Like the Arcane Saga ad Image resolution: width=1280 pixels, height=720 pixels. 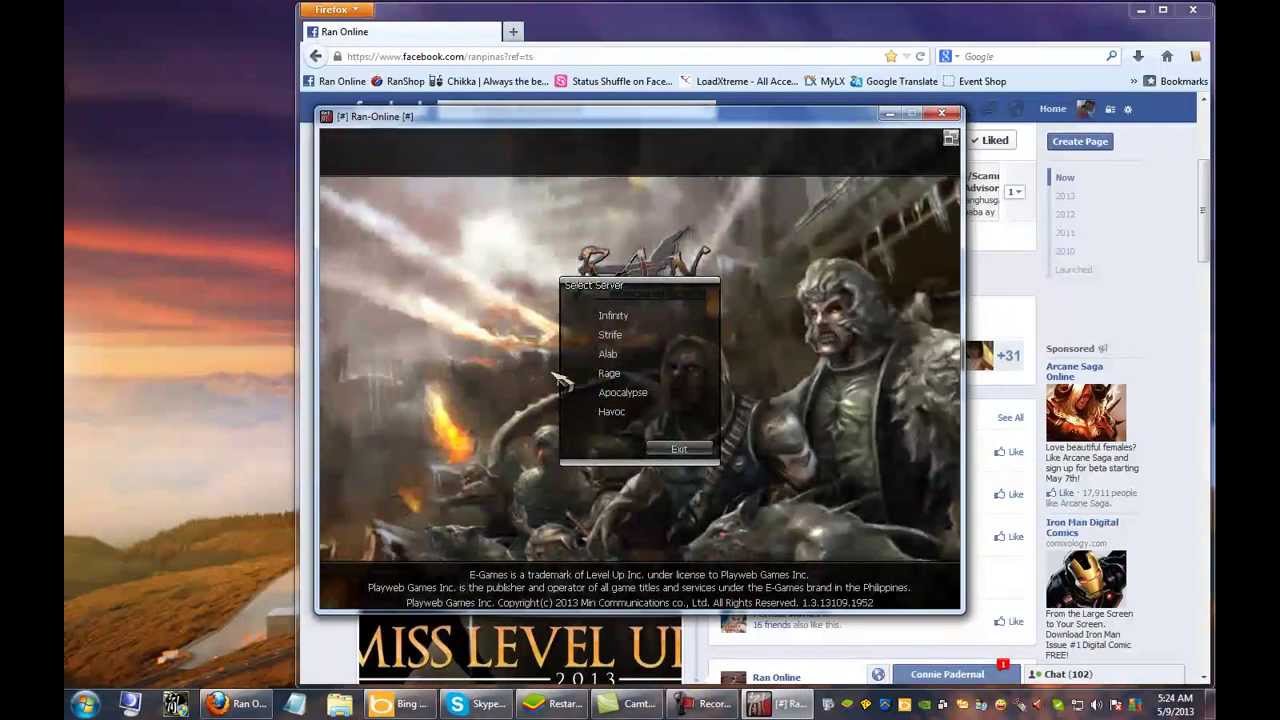[x=1059, y=493]
